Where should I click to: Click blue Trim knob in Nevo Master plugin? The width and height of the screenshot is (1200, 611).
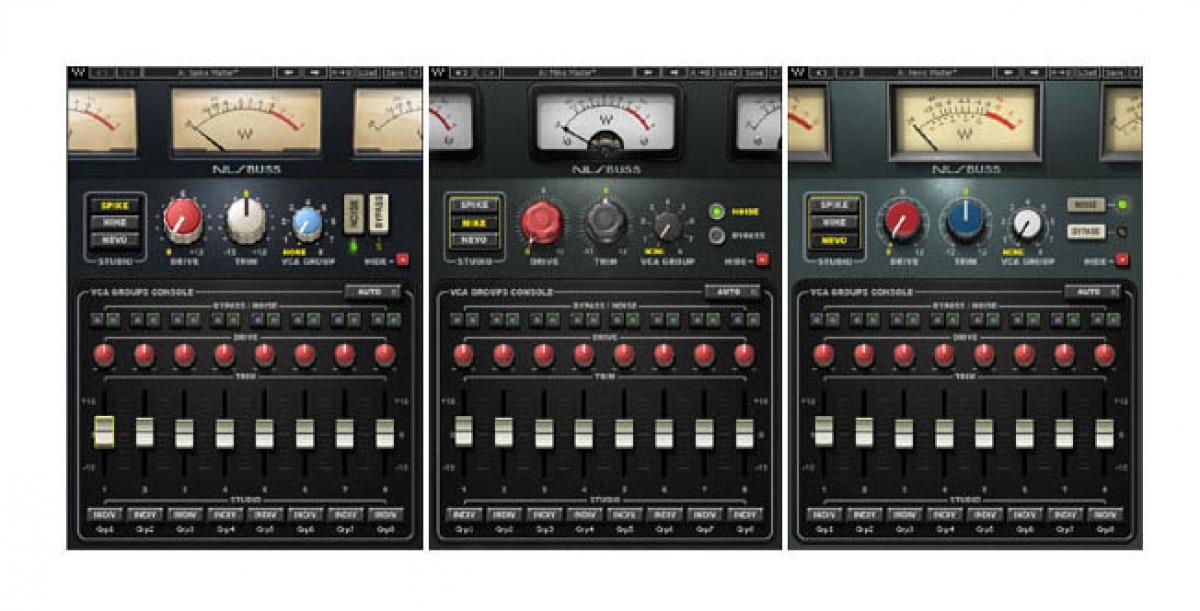(964, 221)
